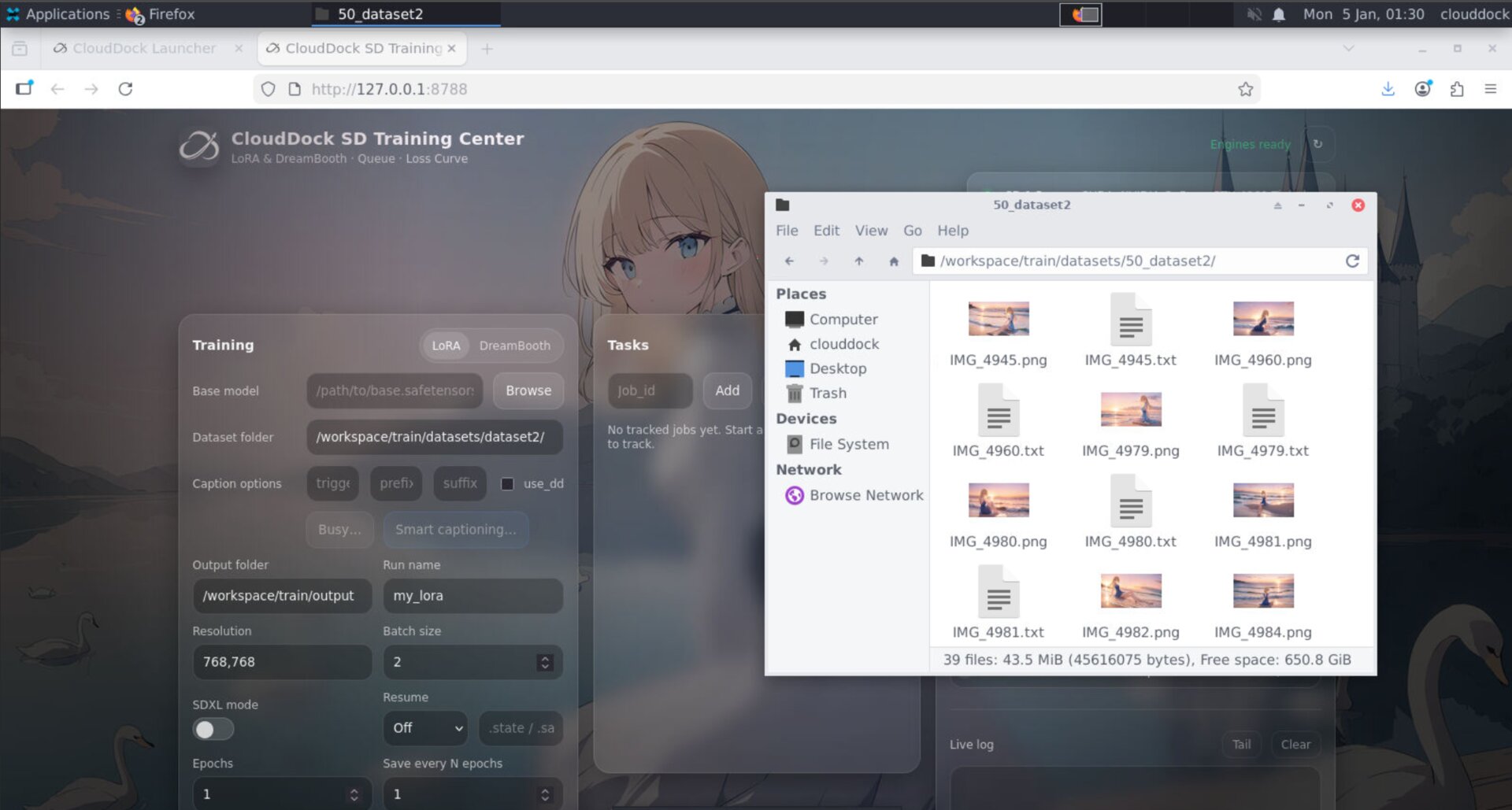Open the notification bell in system panel
The height and width of the screenshot is (810, 1512).
(1279, 14)
